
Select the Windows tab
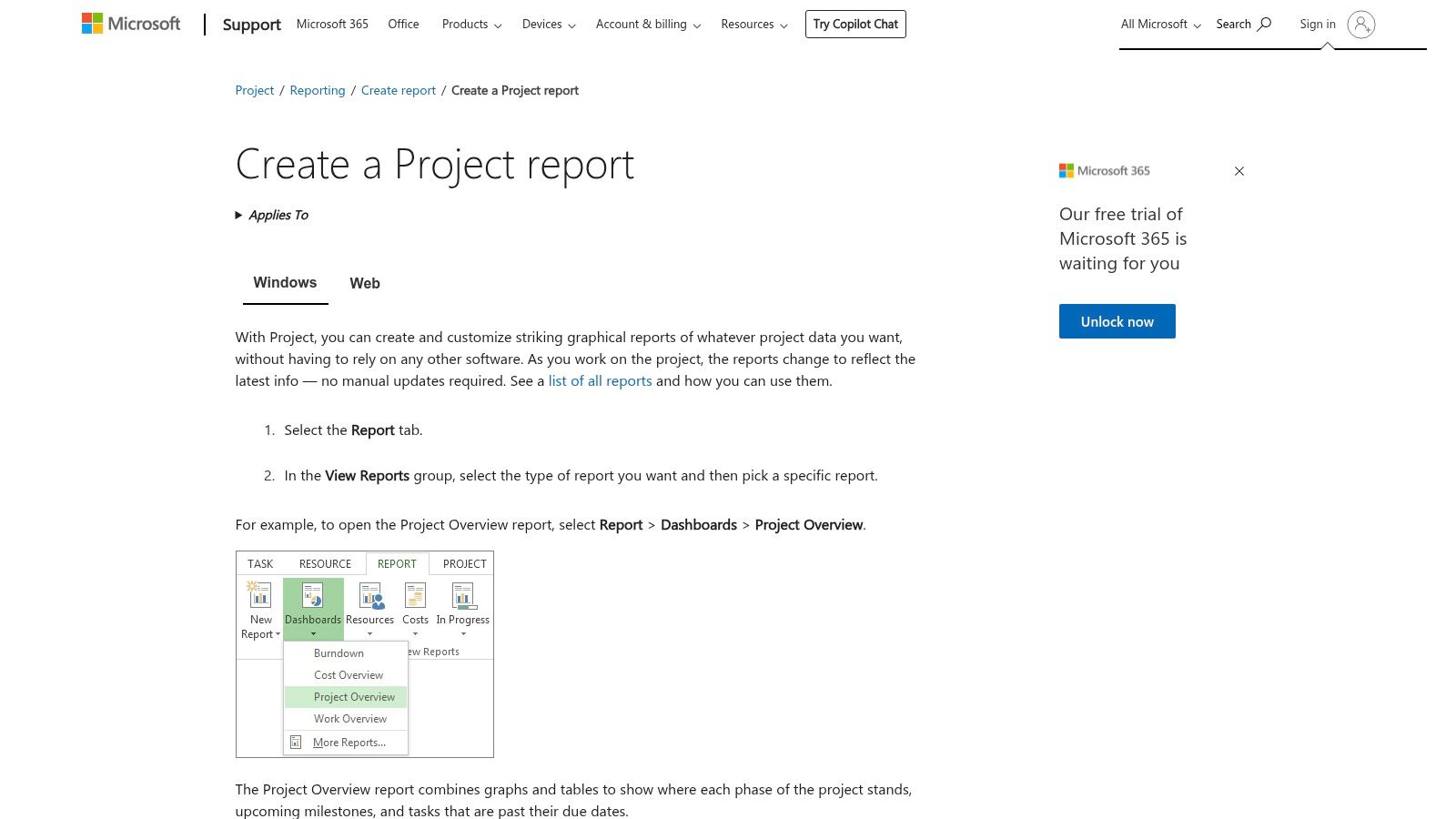[285, 283]
